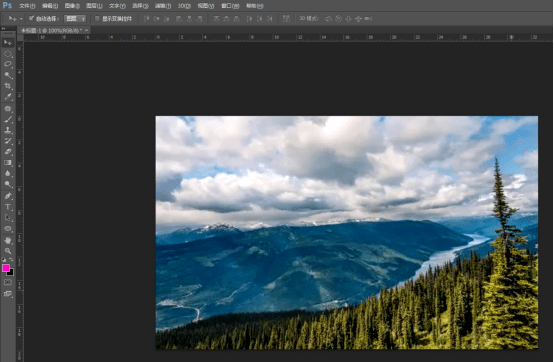Select the Elliptical Marquee tool
The height and width of the screenshot is (362, 554).
(8, 54)
